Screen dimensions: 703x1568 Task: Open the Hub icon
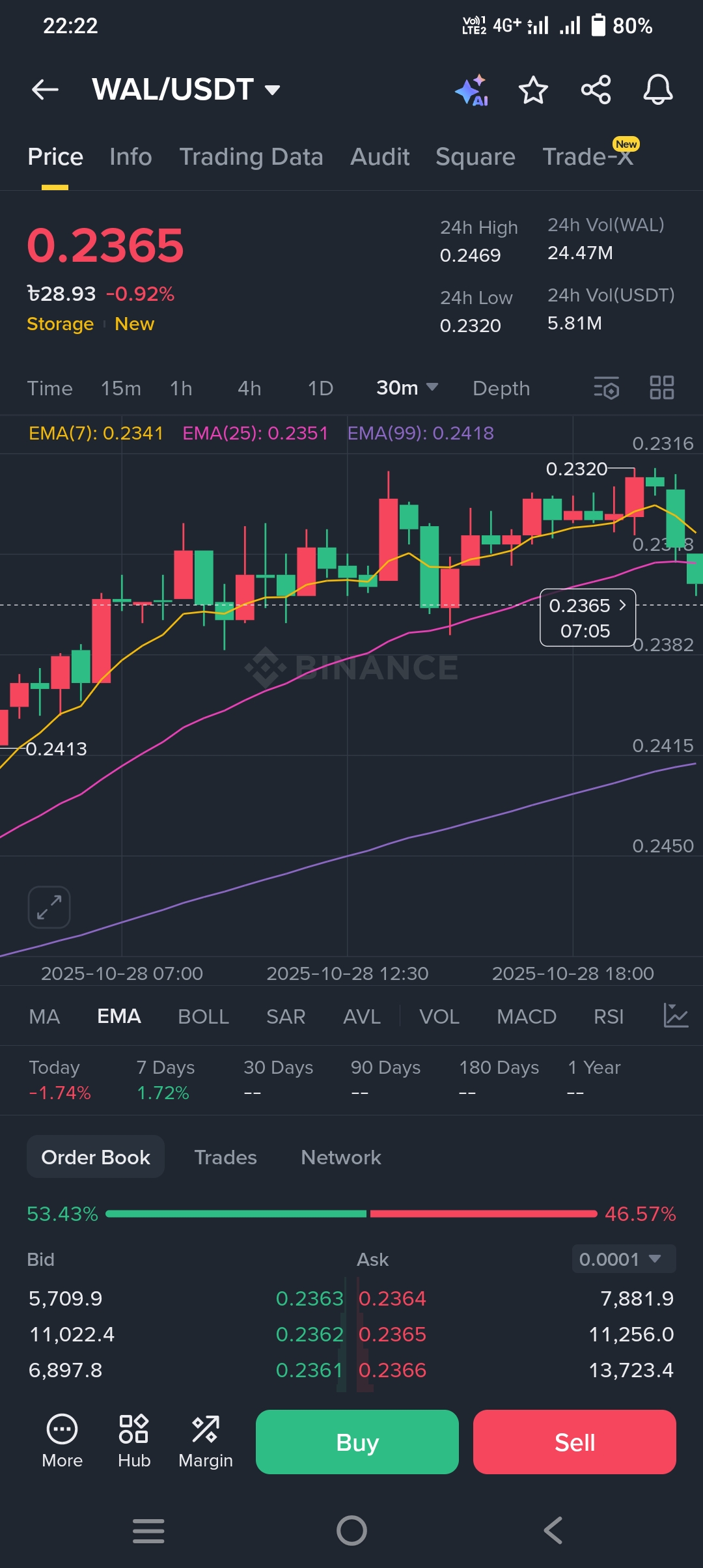click(134, 1442)
